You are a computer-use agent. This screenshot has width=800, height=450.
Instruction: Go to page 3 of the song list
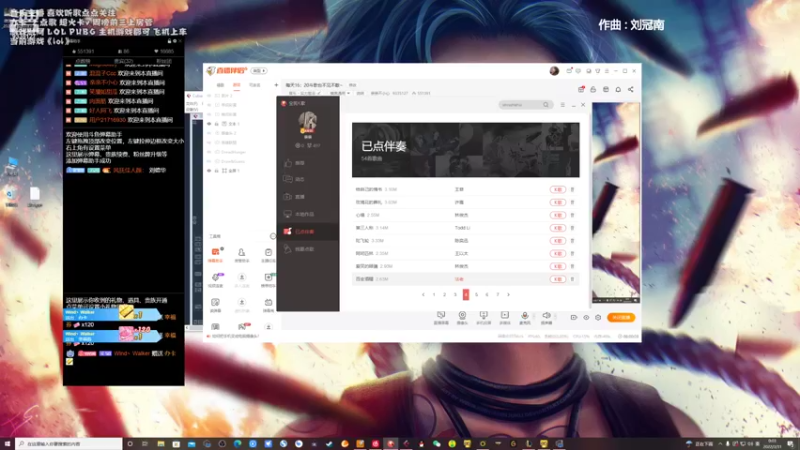(455, 294)
